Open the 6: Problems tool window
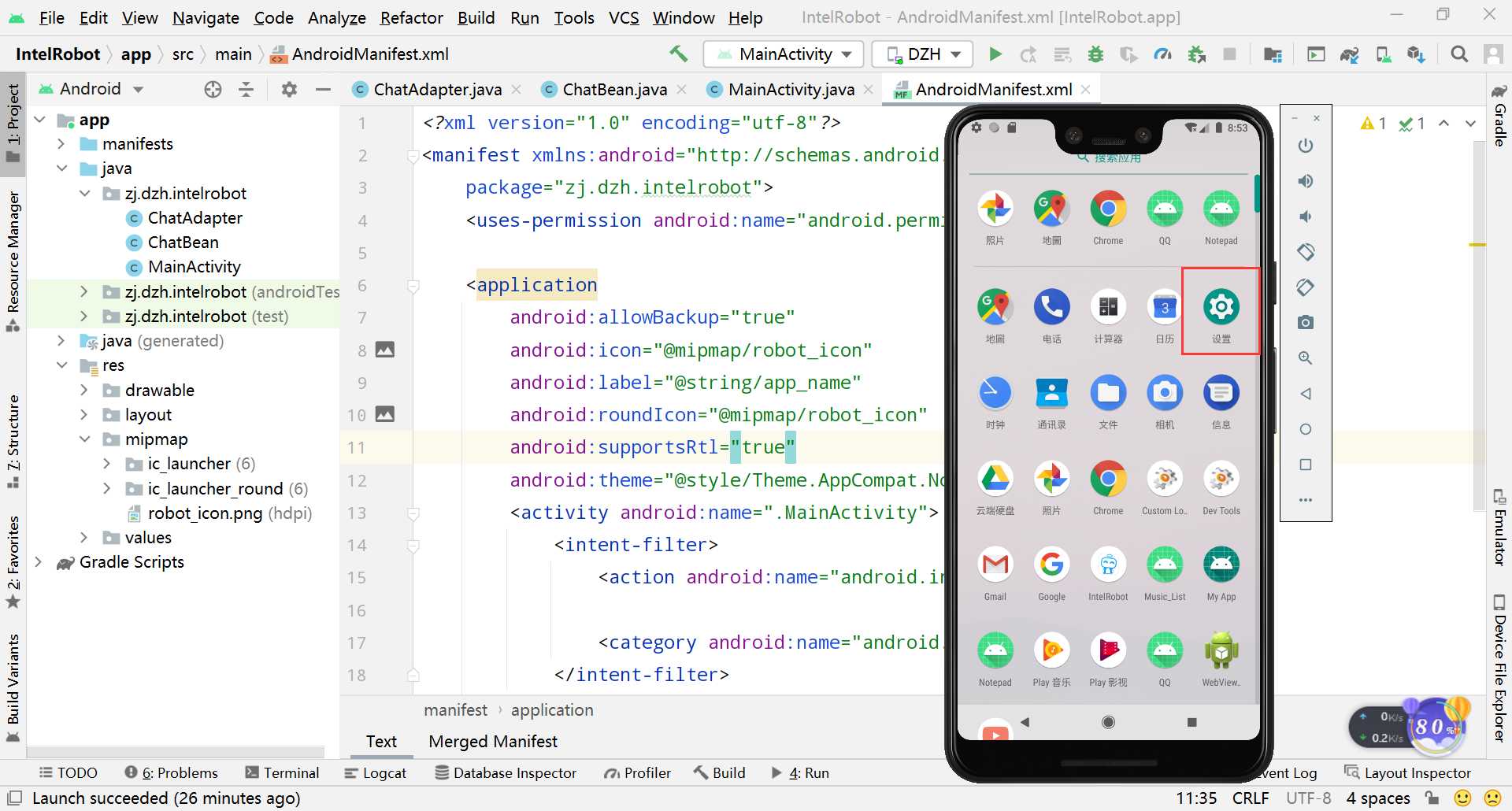Screen dimensions: 1512x811 [x=171, y=773]
